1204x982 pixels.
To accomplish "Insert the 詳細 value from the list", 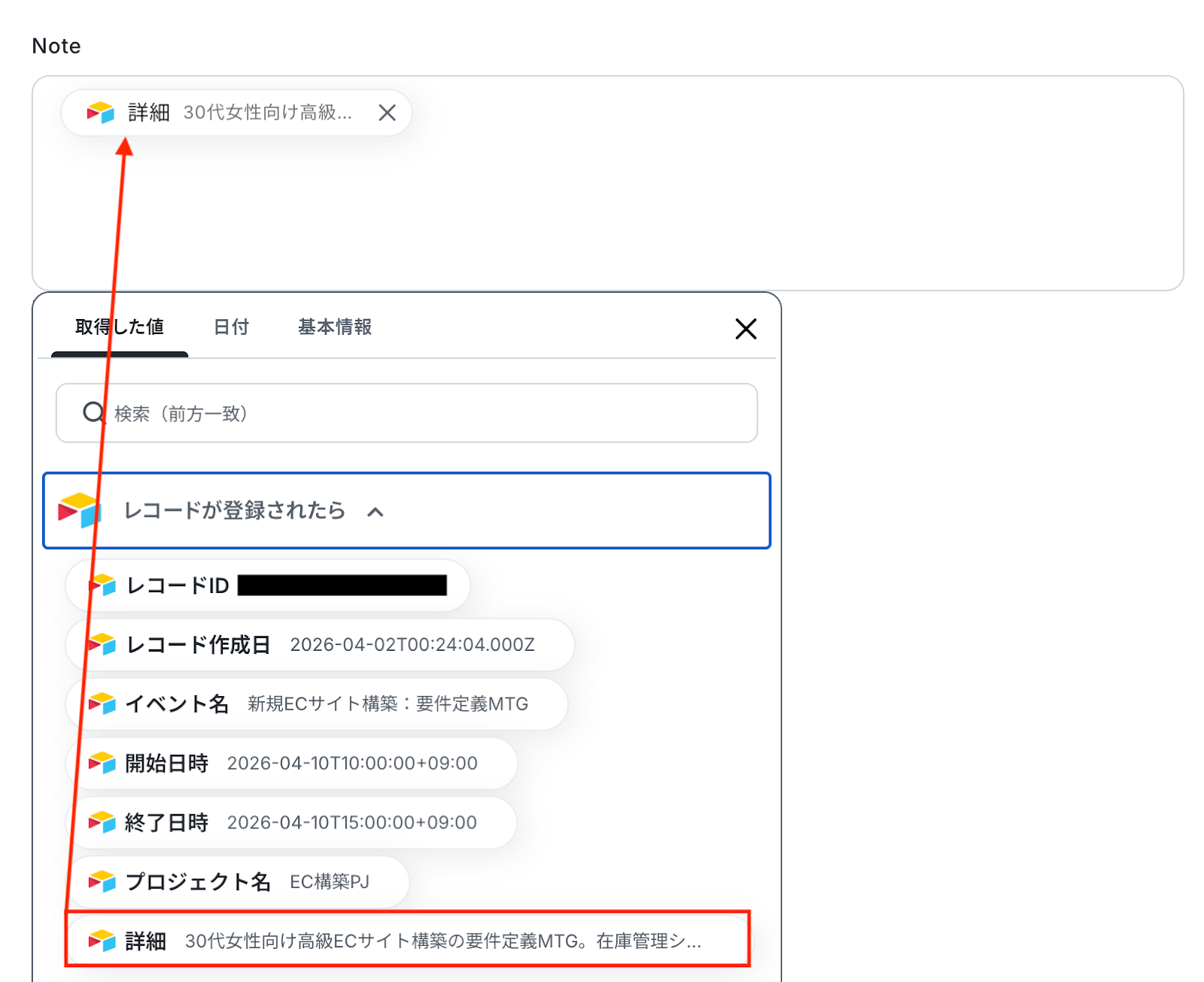I will tap(407, 941).
